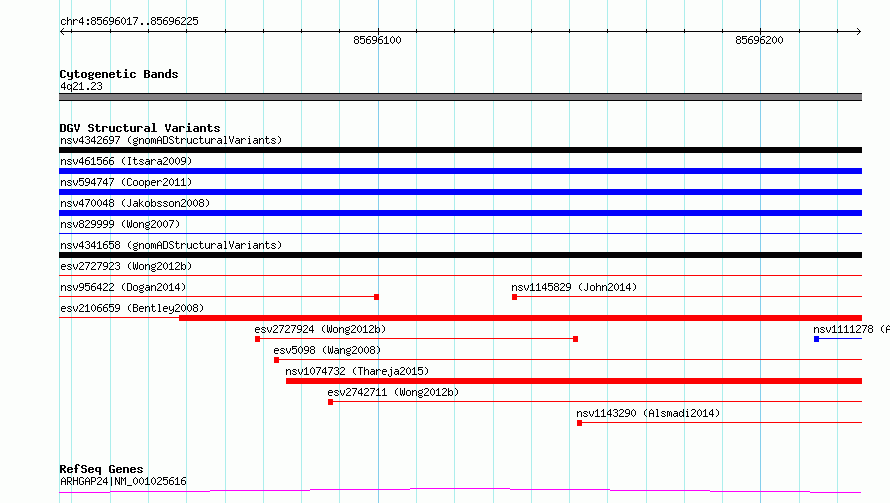Select the Cytogenetic Bands track title
Viewport: 890px width, 503px height.
pos(119,74)
